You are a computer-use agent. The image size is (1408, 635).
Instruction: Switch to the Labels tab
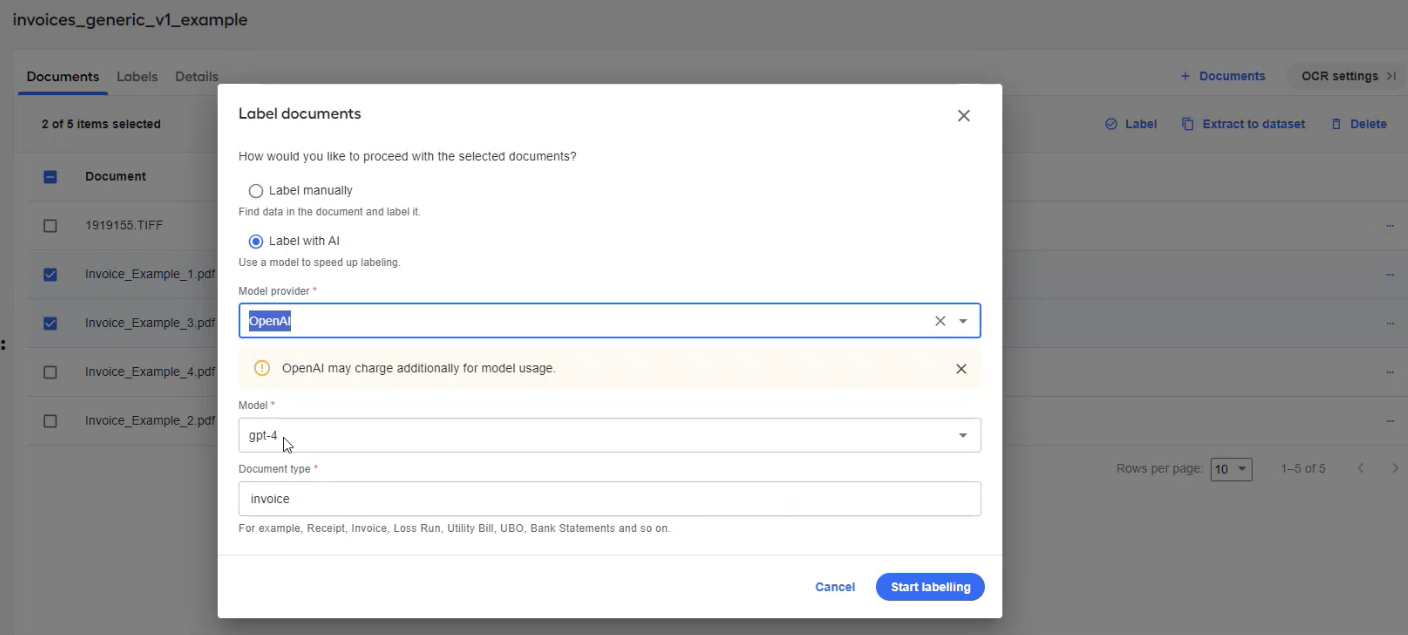137,77
